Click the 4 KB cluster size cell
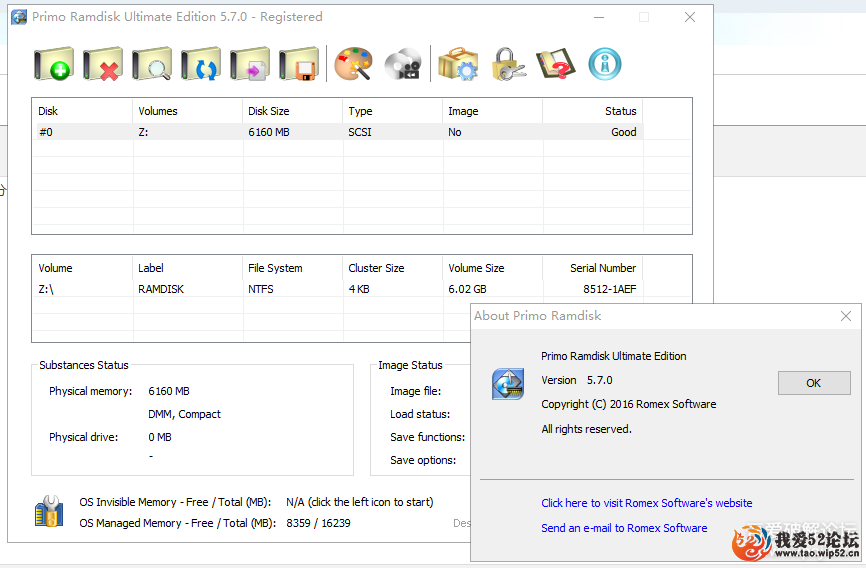The image size is (866, 568). (x=393, y=289)
